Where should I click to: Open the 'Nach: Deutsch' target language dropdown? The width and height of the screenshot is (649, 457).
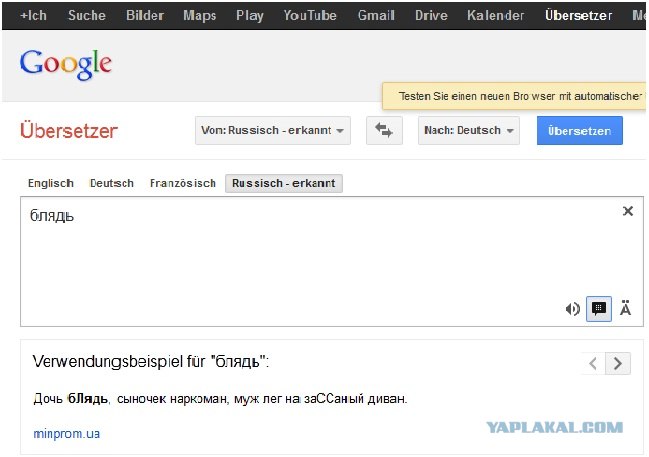(x=468, y=131)
